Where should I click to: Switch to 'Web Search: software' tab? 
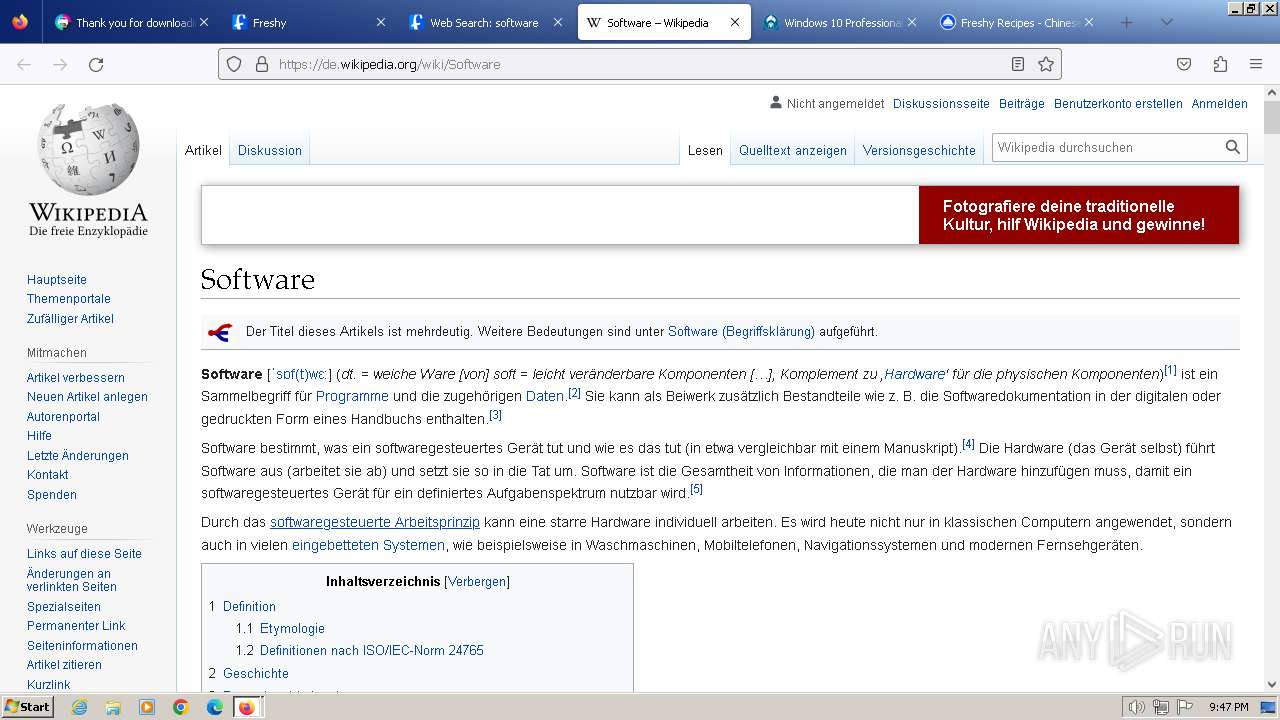pyautogui.click(x=486, y=22)
